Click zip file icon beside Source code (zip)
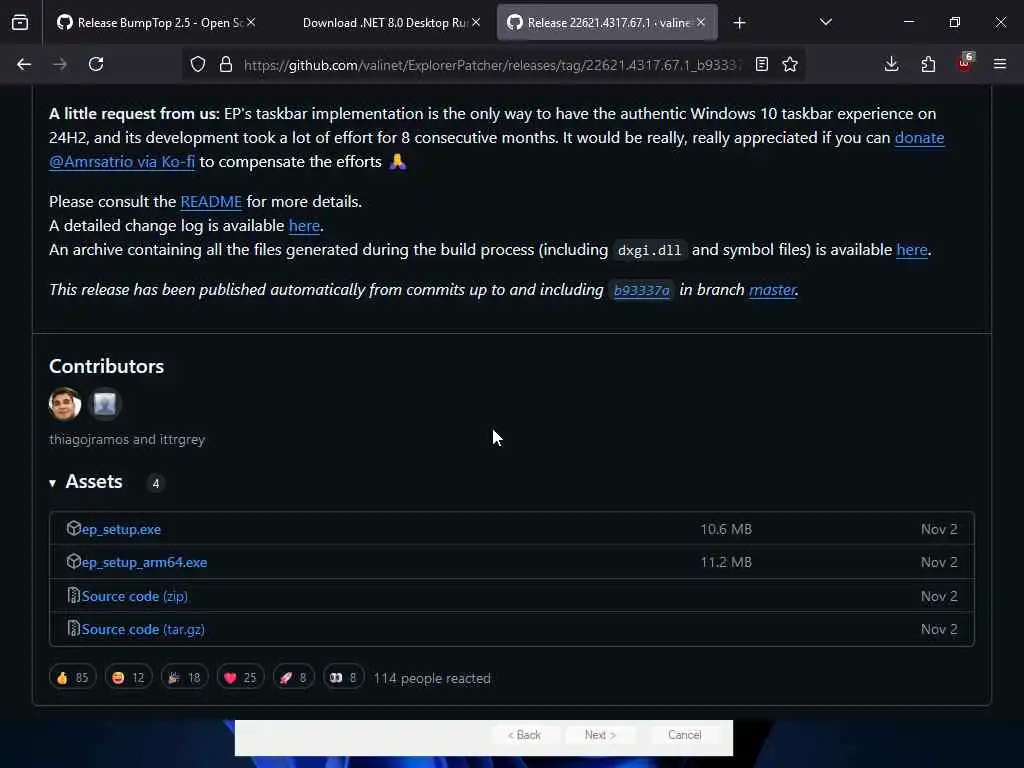This screenshot has width=1024, height=768. coord(73,595)
